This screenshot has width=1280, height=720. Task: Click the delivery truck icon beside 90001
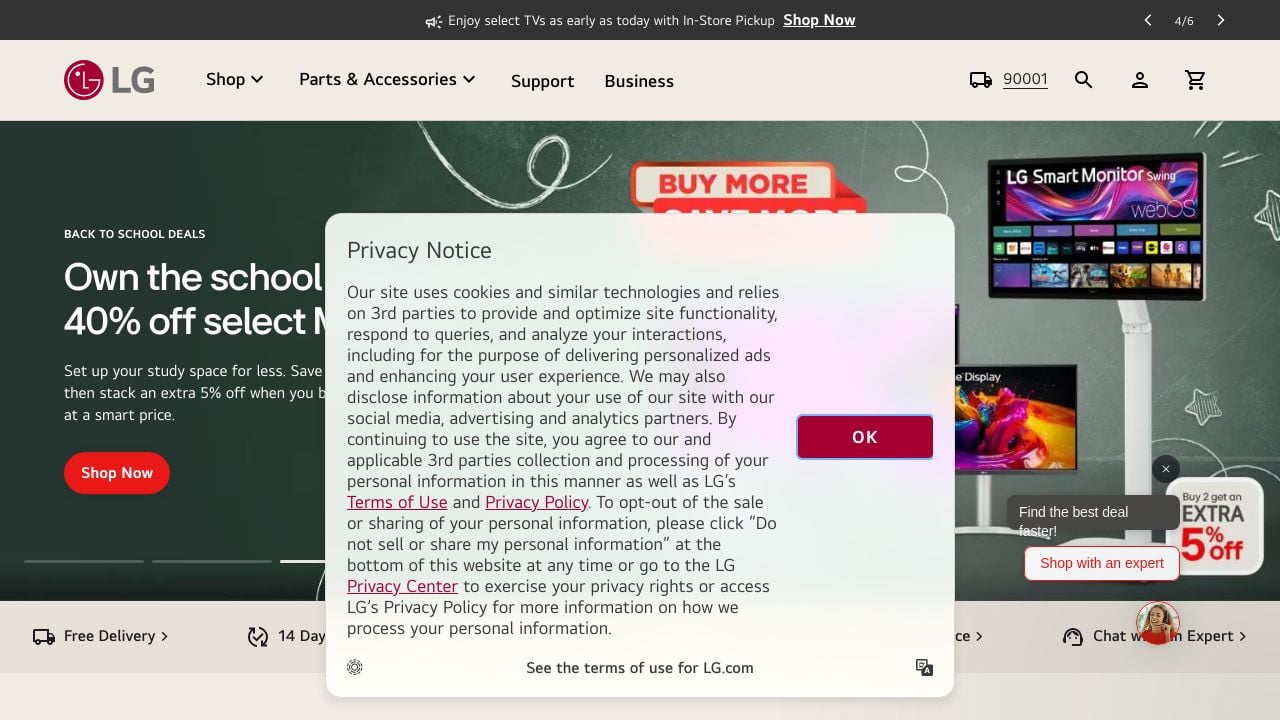tap(981, 80)
